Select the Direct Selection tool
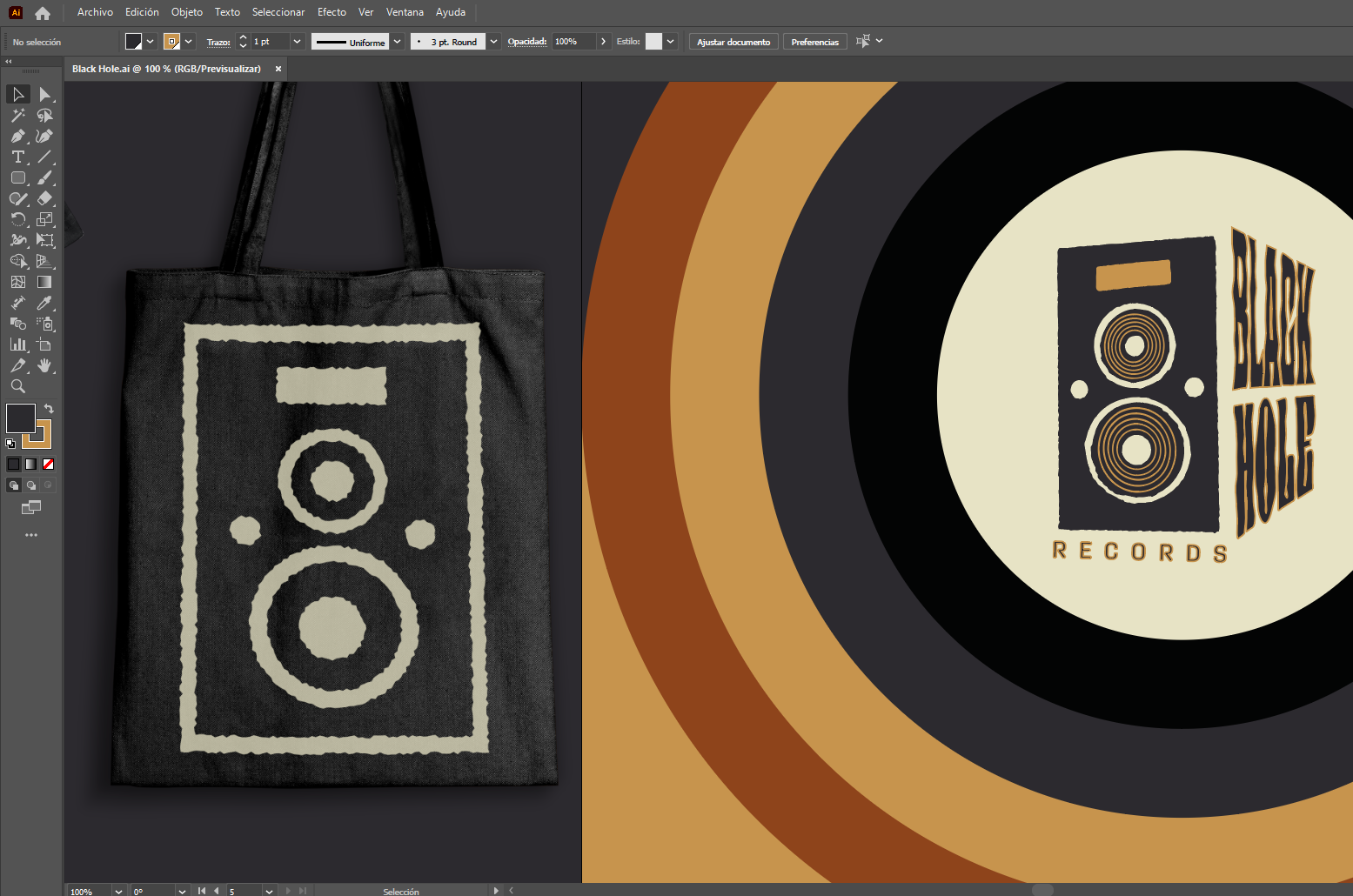Screen dimensions: 1353x896 click(x=44, y=94)
